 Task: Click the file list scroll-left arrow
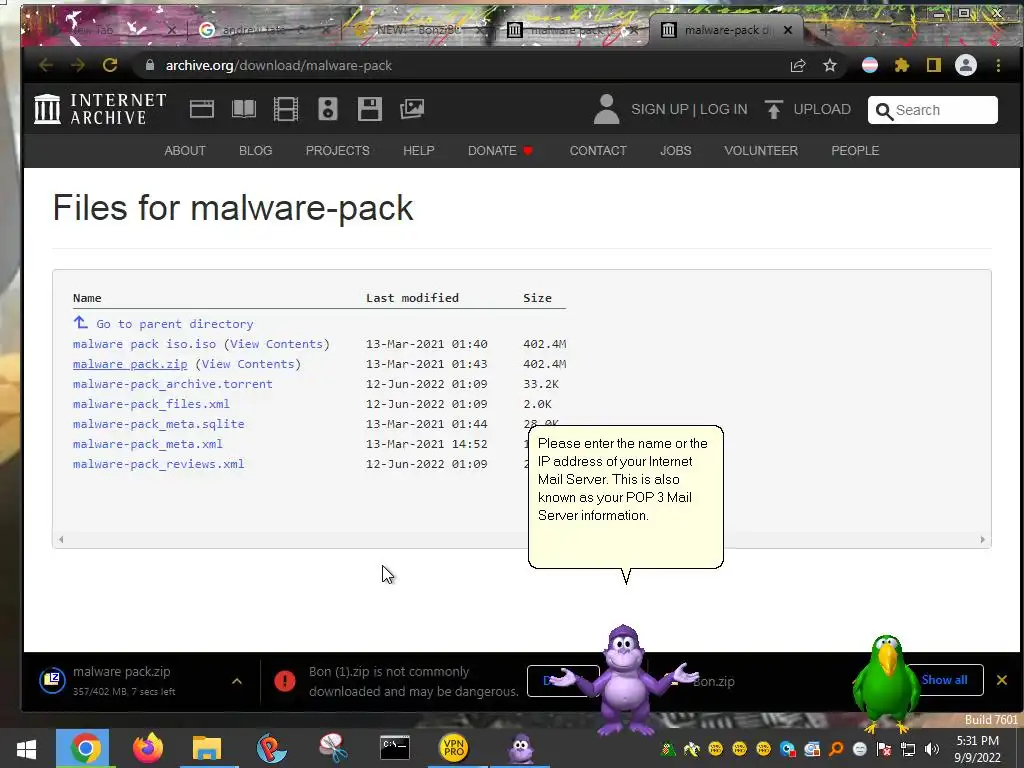[x=61, y=539]
